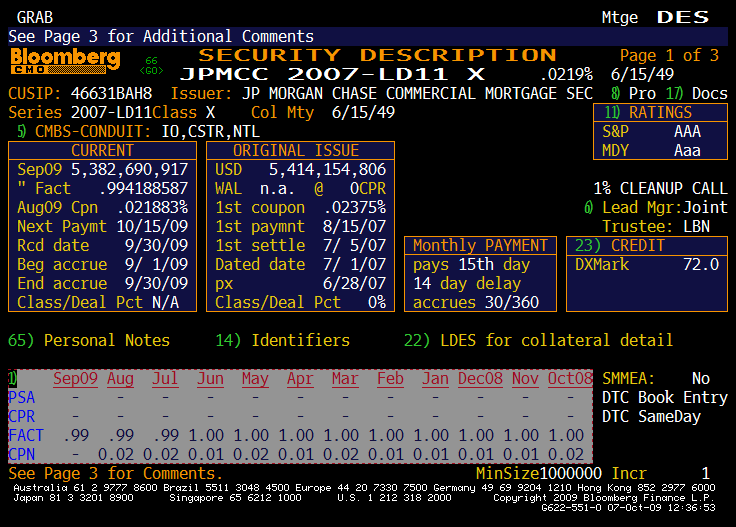Click the Trustee value LBN

[x=696, y=226]
